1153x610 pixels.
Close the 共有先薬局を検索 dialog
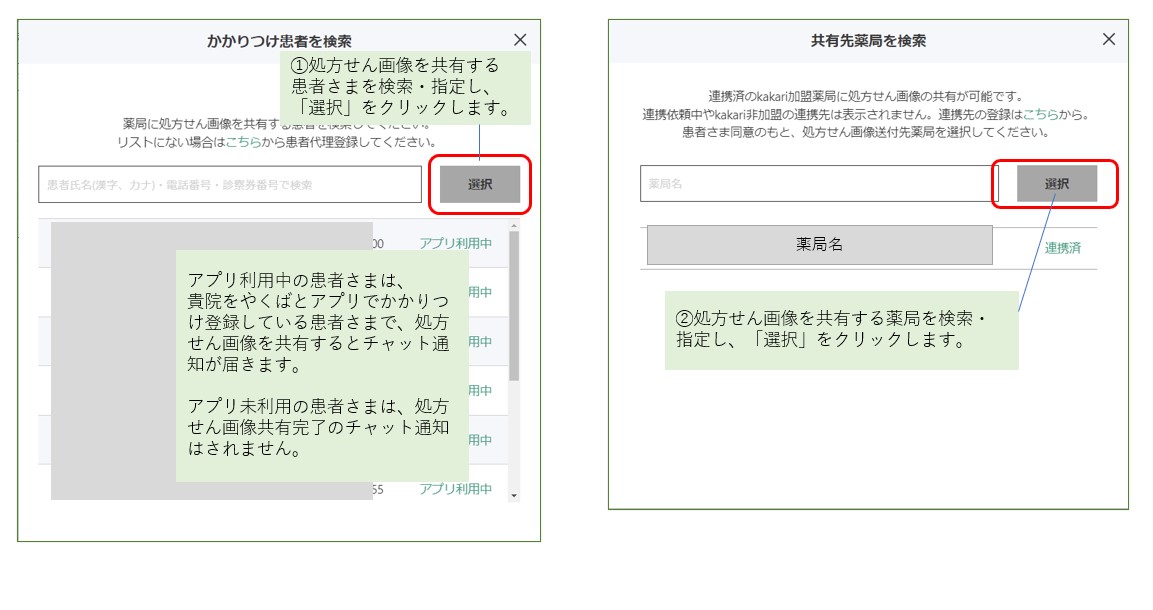pyautogui.click(x=1109, y=39)
